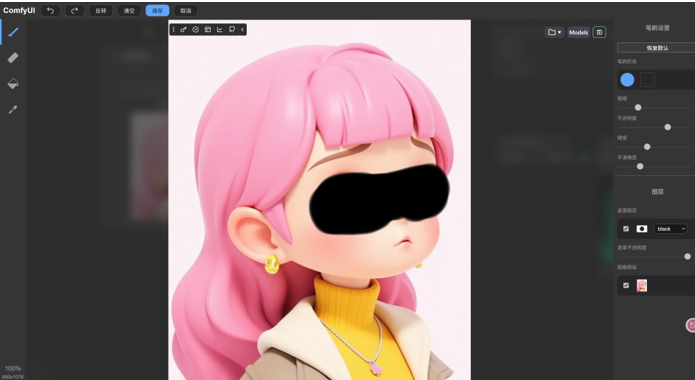Open the GitHub icon in floating toolbar
This screenshot has width=695, height=380.
click(x=232, y=30)
